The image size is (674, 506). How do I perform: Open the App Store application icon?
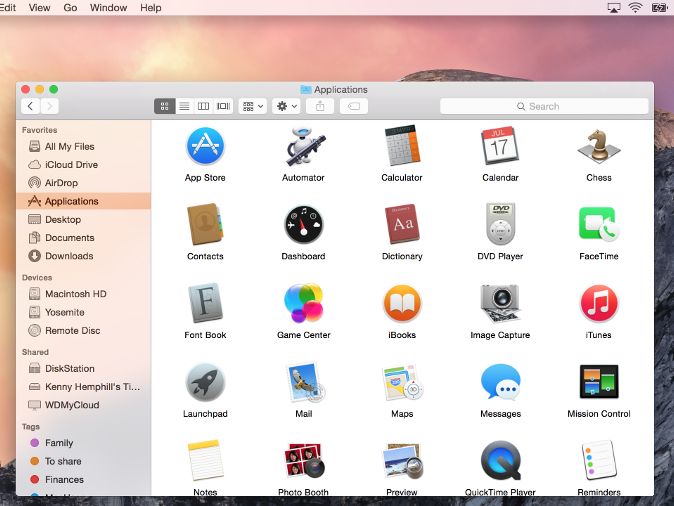point(205,146)
